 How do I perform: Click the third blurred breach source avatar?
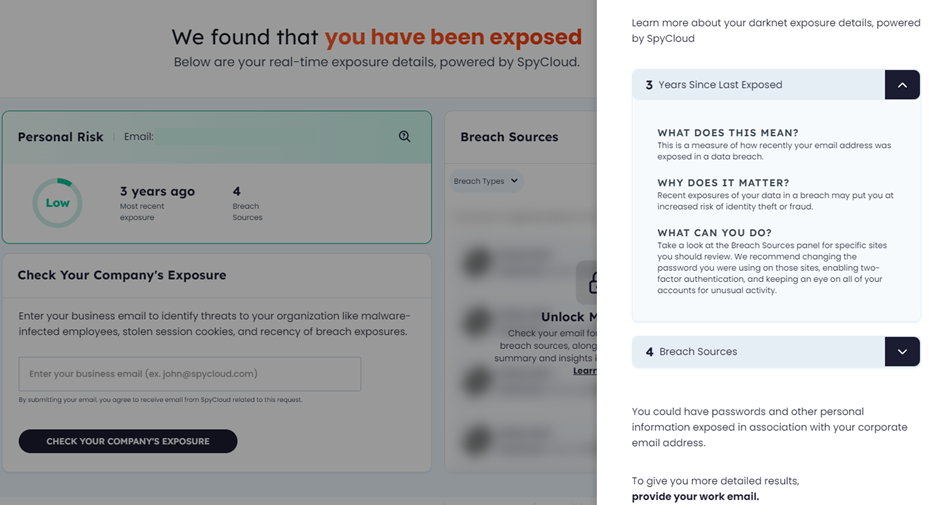pos(477,381)
